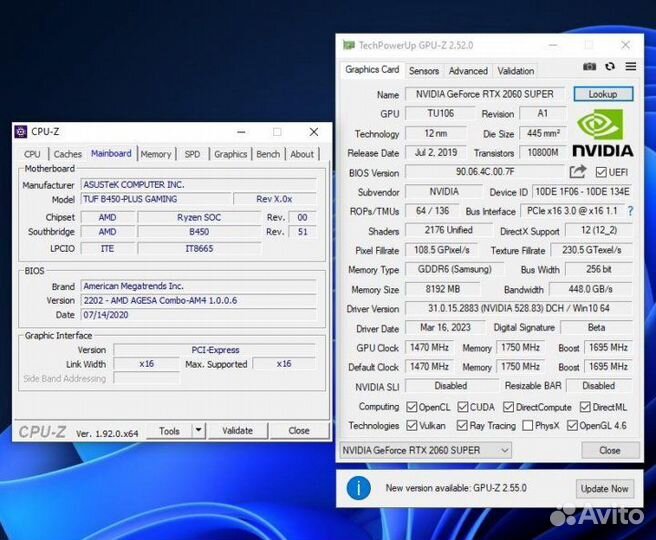The height and width of the screenshot is (540, 656).
Task: Click the Manufacturer field ASUSTeK COMPUTER INC.
Action: point(198,184)
